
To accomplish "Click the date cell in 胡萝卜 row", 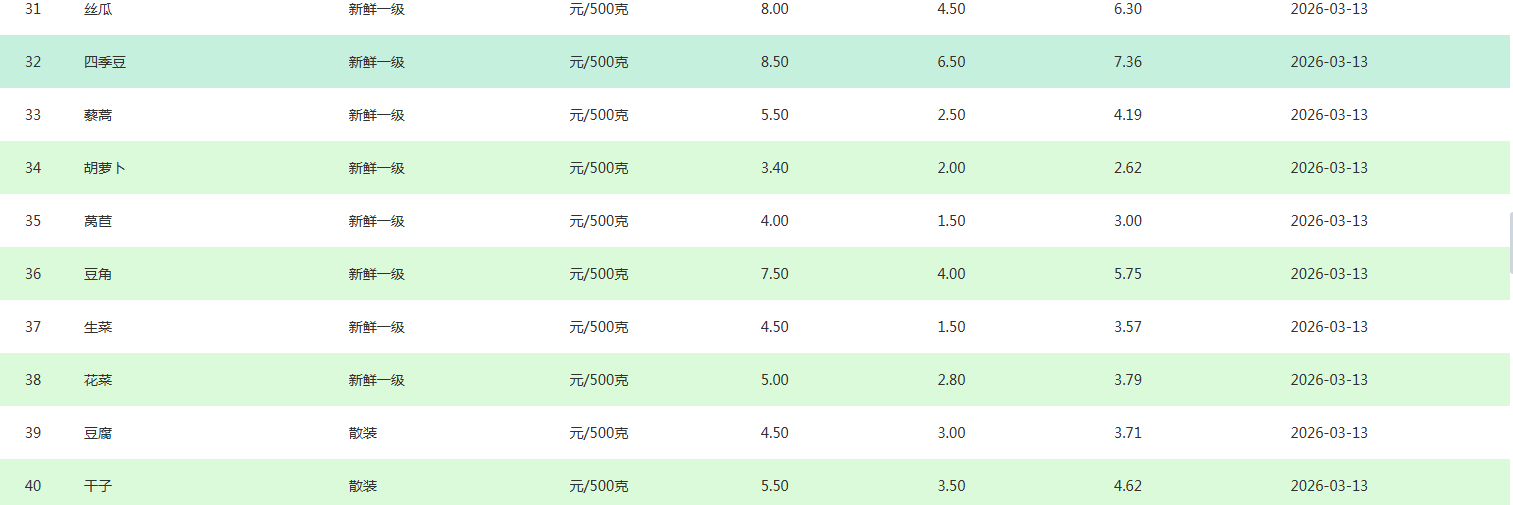I will point(1329,168).
